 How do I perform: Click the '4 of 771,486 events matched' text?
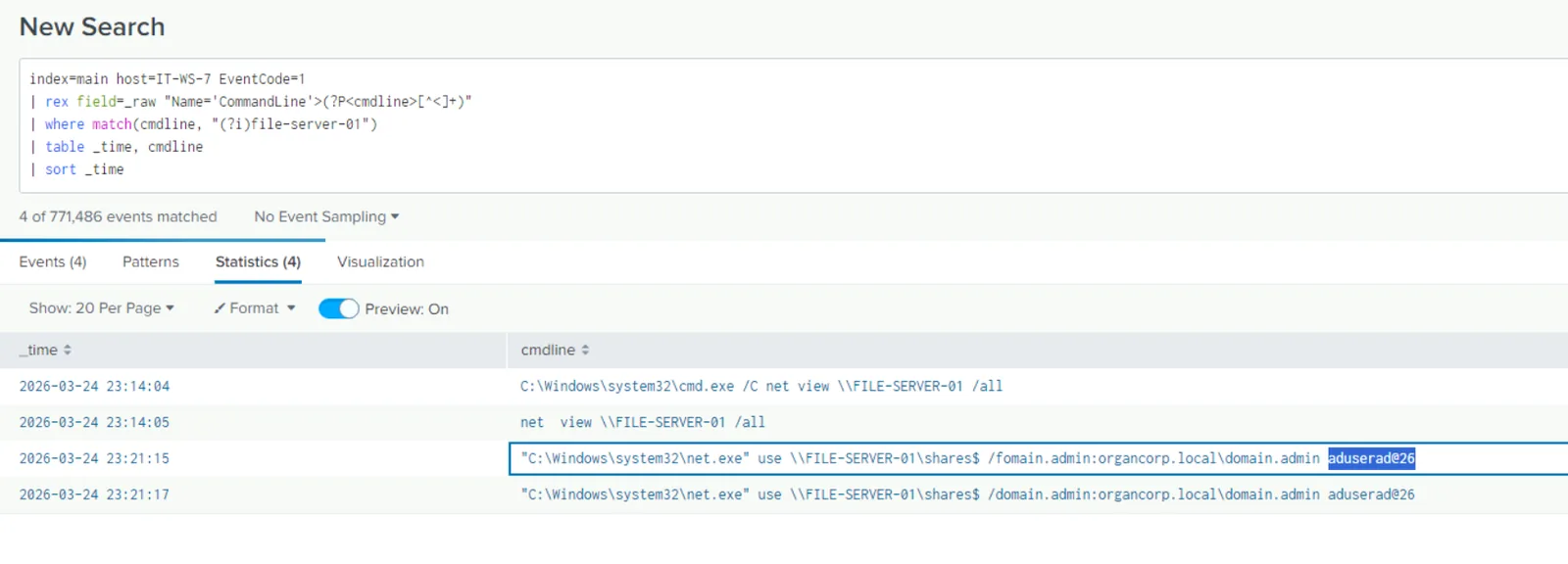[118, 216]
